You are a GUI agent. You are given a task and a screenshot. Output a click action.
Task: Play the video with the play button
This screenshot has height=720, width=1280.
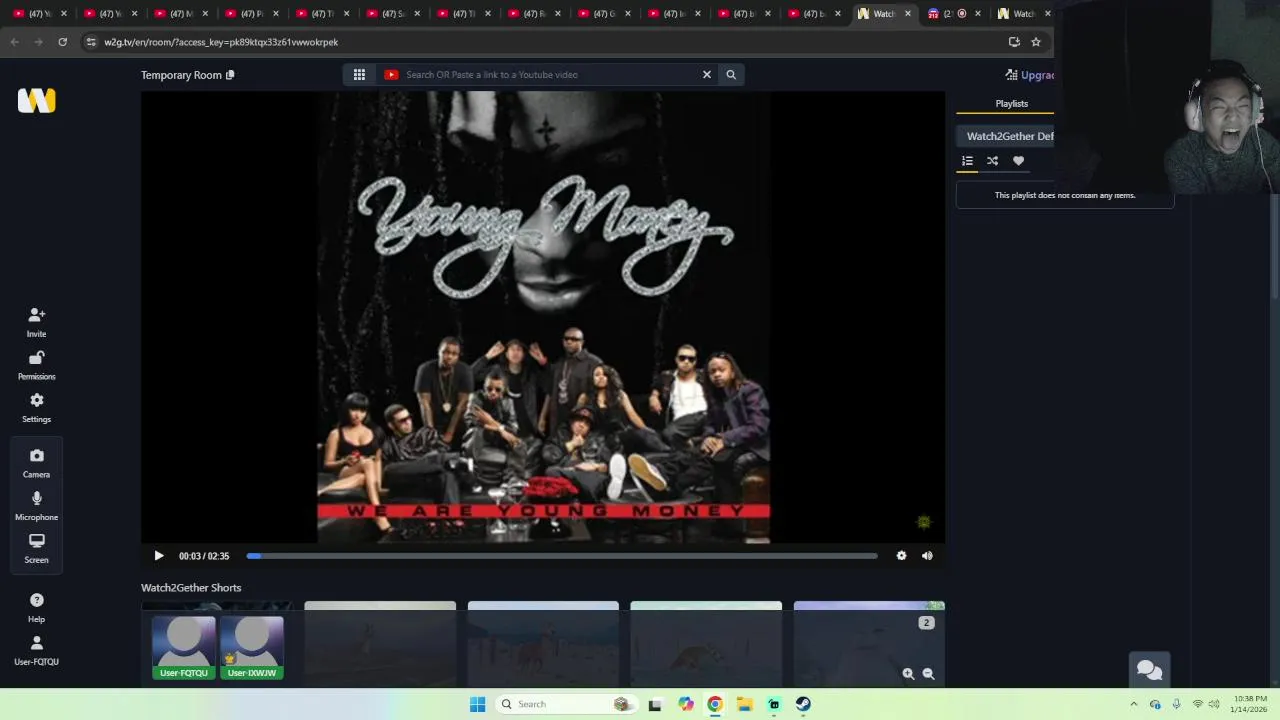pyautogui.click(x=158, y=556)
